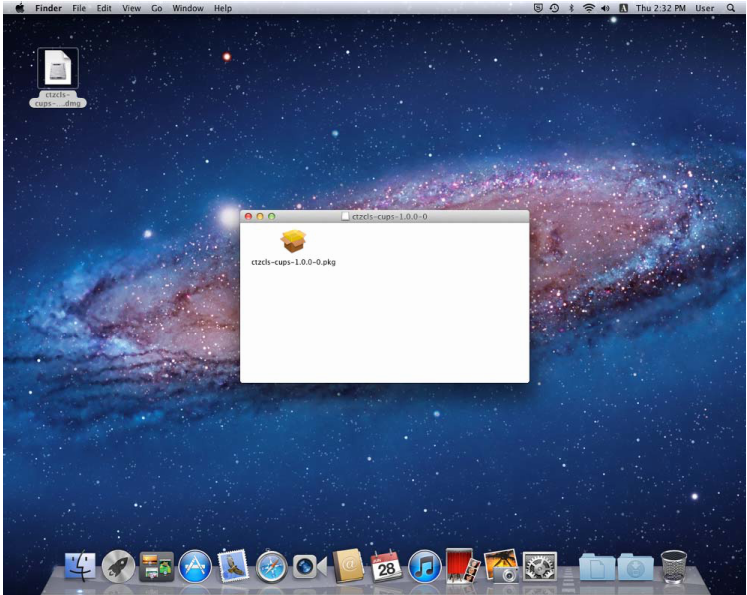Image resolution: width=747 pixels, height=595 pixels.
Task: Open System Preferences gear icon
Action: 540,566
